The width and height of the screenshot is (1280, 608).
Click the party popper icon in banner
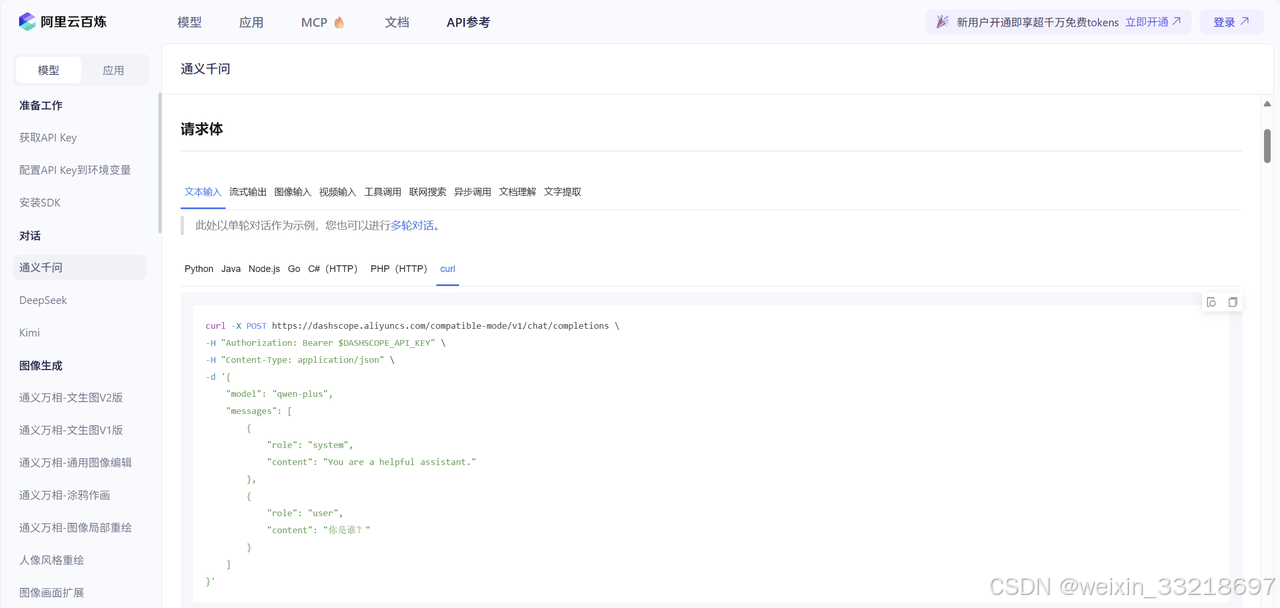point(942,22)
